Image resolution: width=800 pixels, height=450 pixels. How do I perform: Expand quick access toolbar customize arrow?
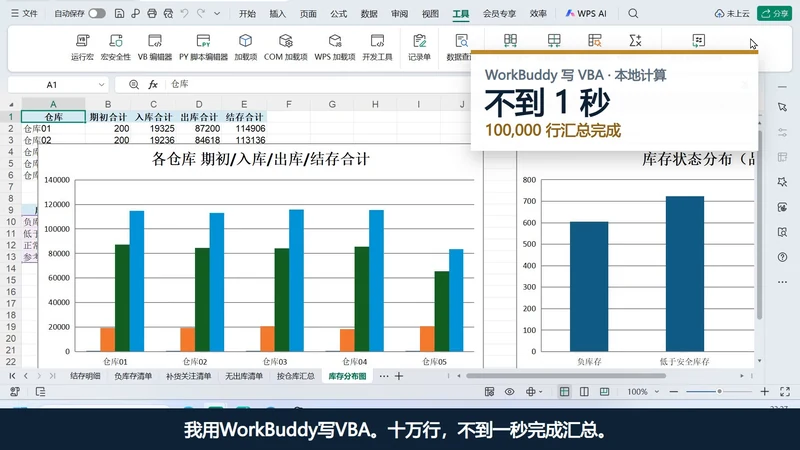[217, 14]
